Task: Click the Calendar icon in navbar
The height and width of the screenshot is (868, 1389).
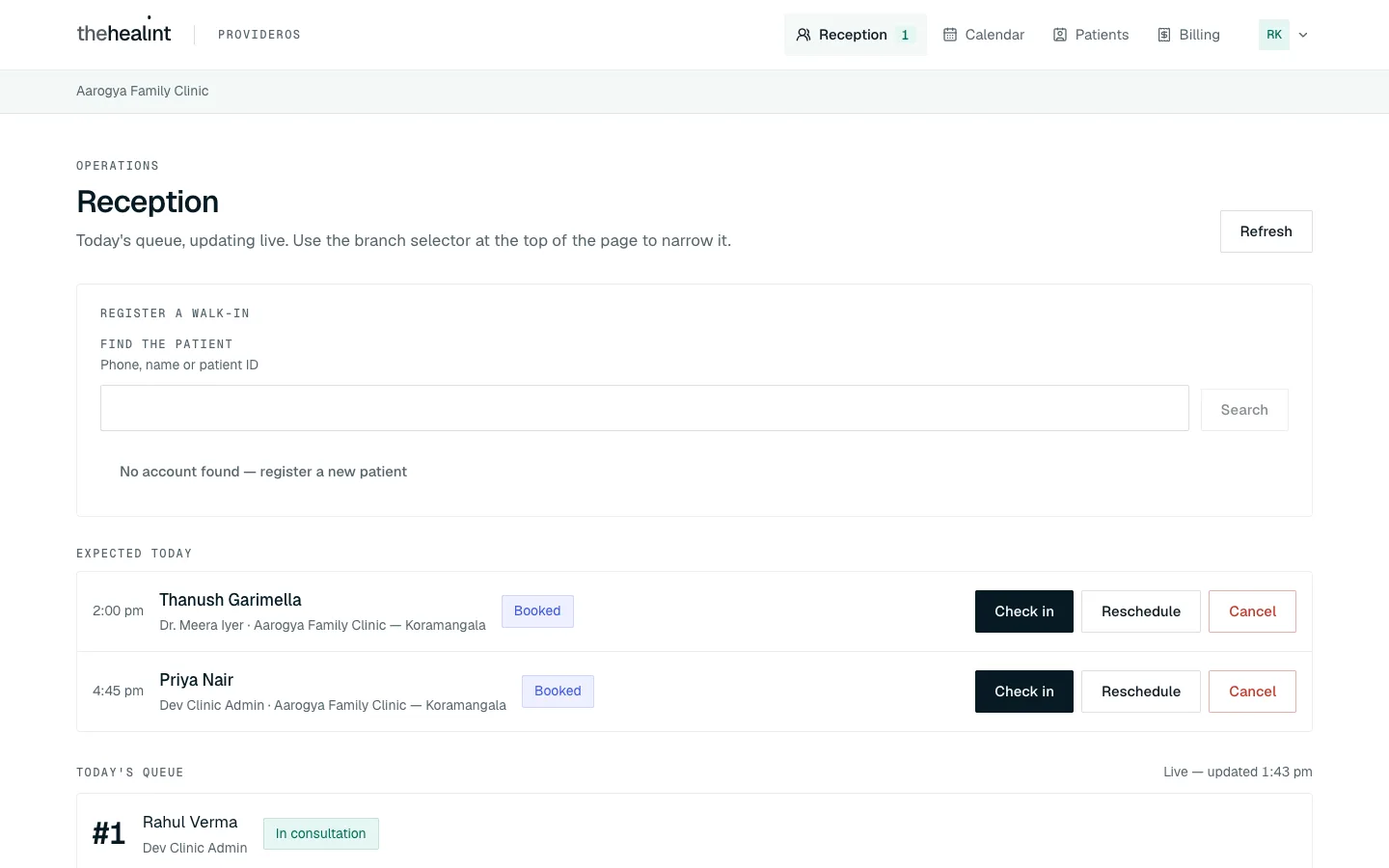Action: pos(950,35)
